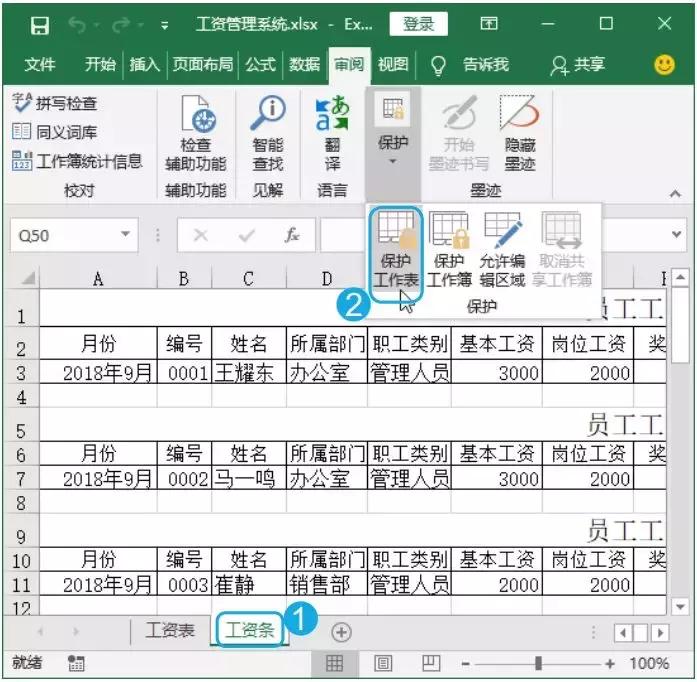
Task: Click the zoom in plus button
Action: tap(610, 664)
